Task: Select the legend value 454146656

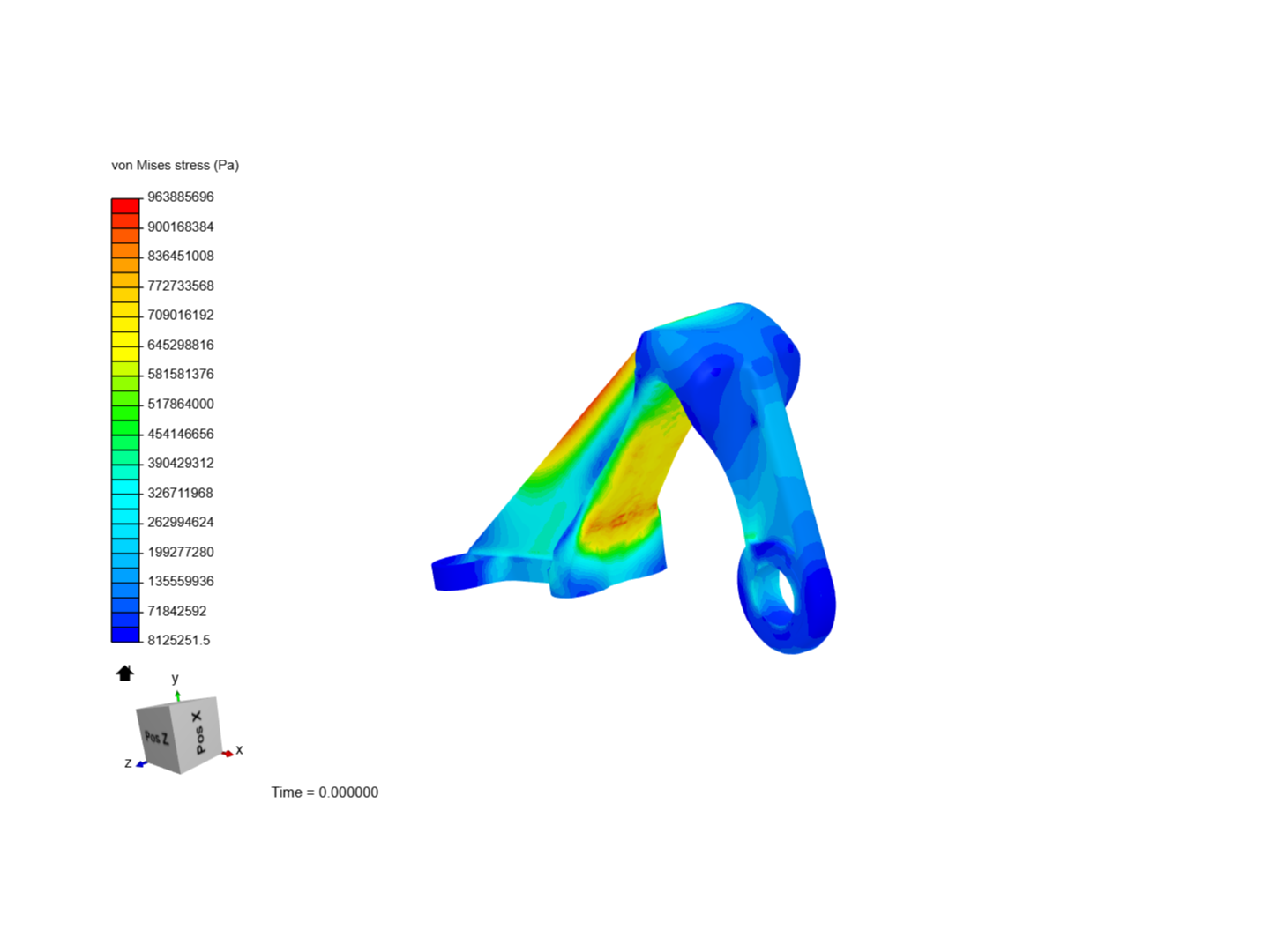Action: pyautogui.click(x=180, y=435)
